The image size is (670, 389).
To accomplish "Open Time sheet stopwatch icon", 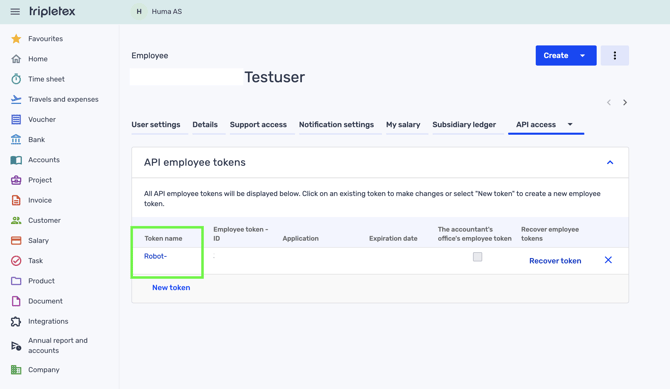I will tap(16, 79).
